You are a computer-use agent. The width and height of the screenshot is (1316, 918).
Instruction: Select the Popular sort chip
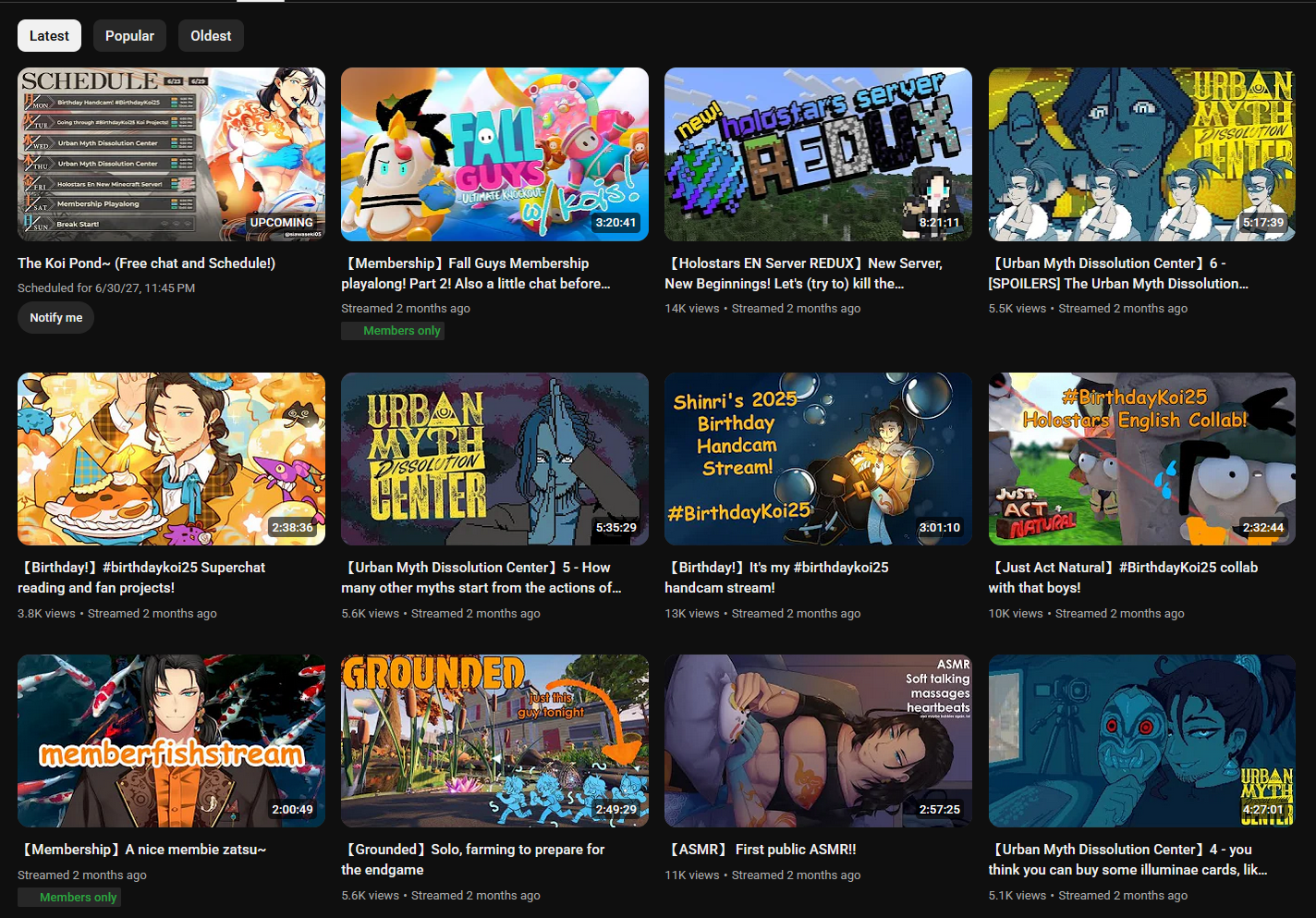pyautogui.click(x=129, y=36)
